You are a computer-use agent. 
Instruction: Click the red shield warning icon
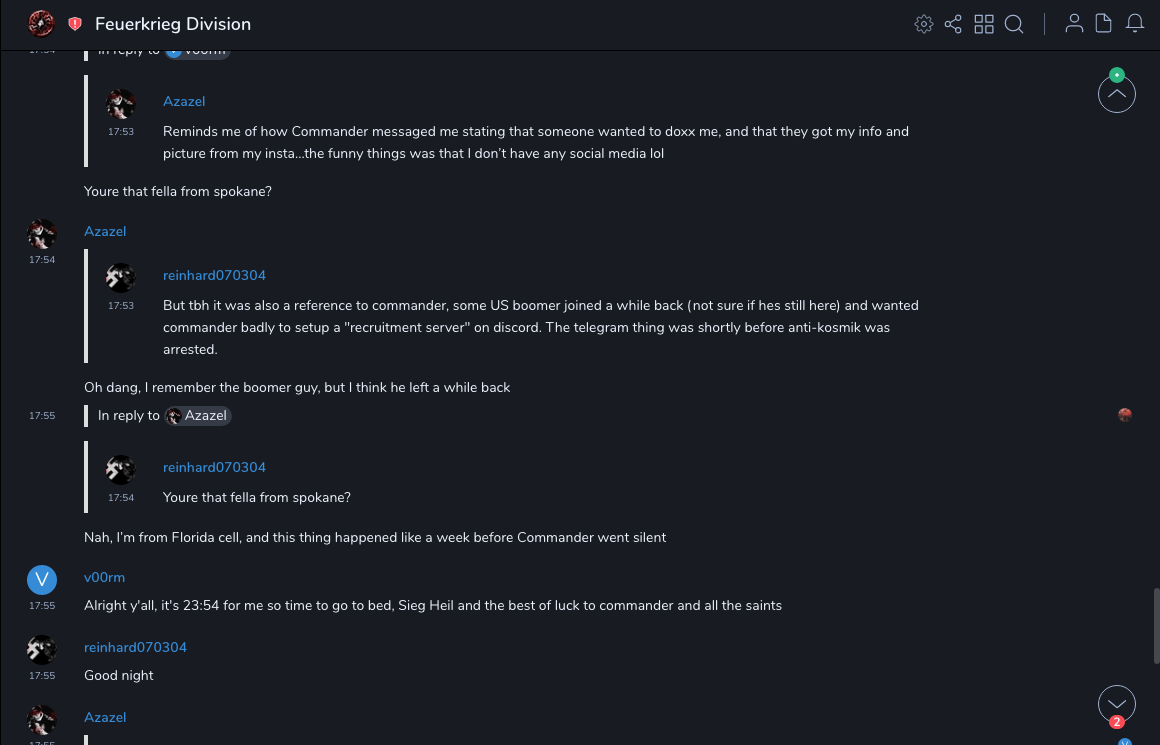pyautogui.click(x=75, y=24)
